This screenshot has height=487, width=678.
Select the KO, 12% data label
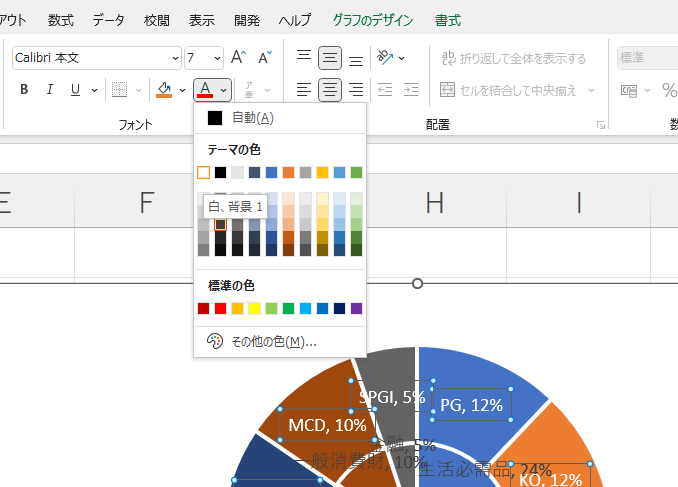(550, 479)
